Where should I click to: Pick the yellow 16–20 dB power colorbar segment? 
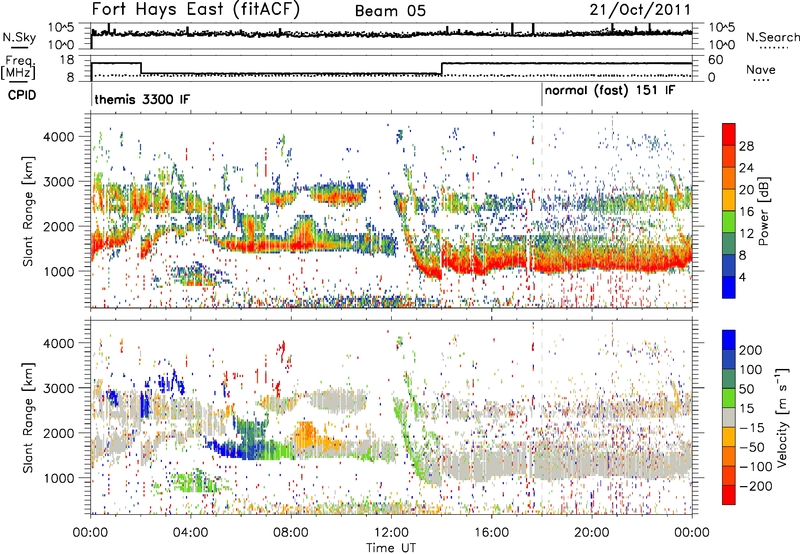729,200
